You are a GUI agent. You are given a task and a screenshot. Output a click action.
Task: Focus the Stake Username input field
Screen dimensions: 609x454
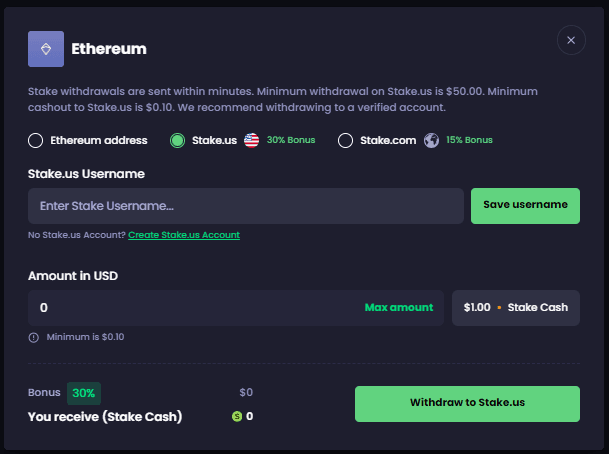click(x=246, y=206)
